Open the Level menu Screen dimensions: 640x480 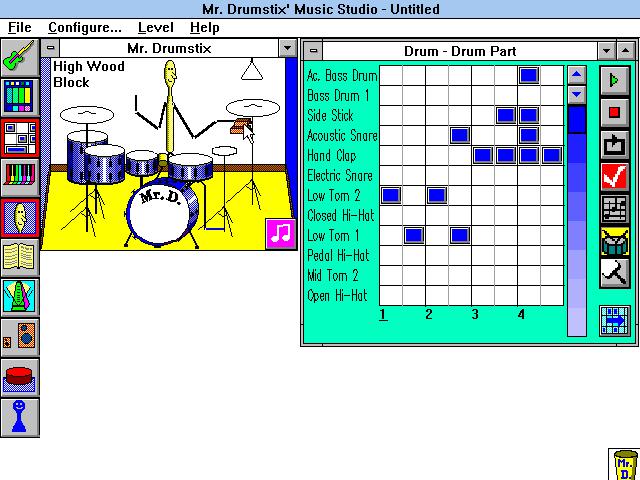(156, 27)
